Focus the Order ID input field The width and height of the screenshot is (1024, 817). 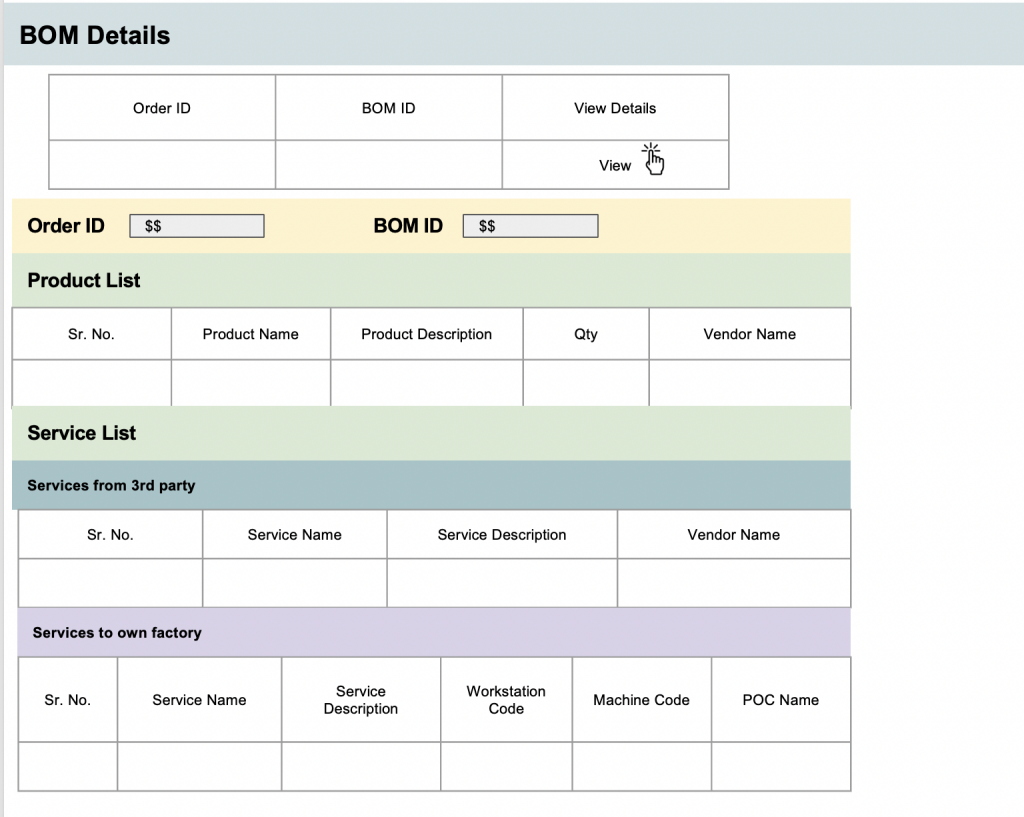pyautogui.click(x=197, y=226)
